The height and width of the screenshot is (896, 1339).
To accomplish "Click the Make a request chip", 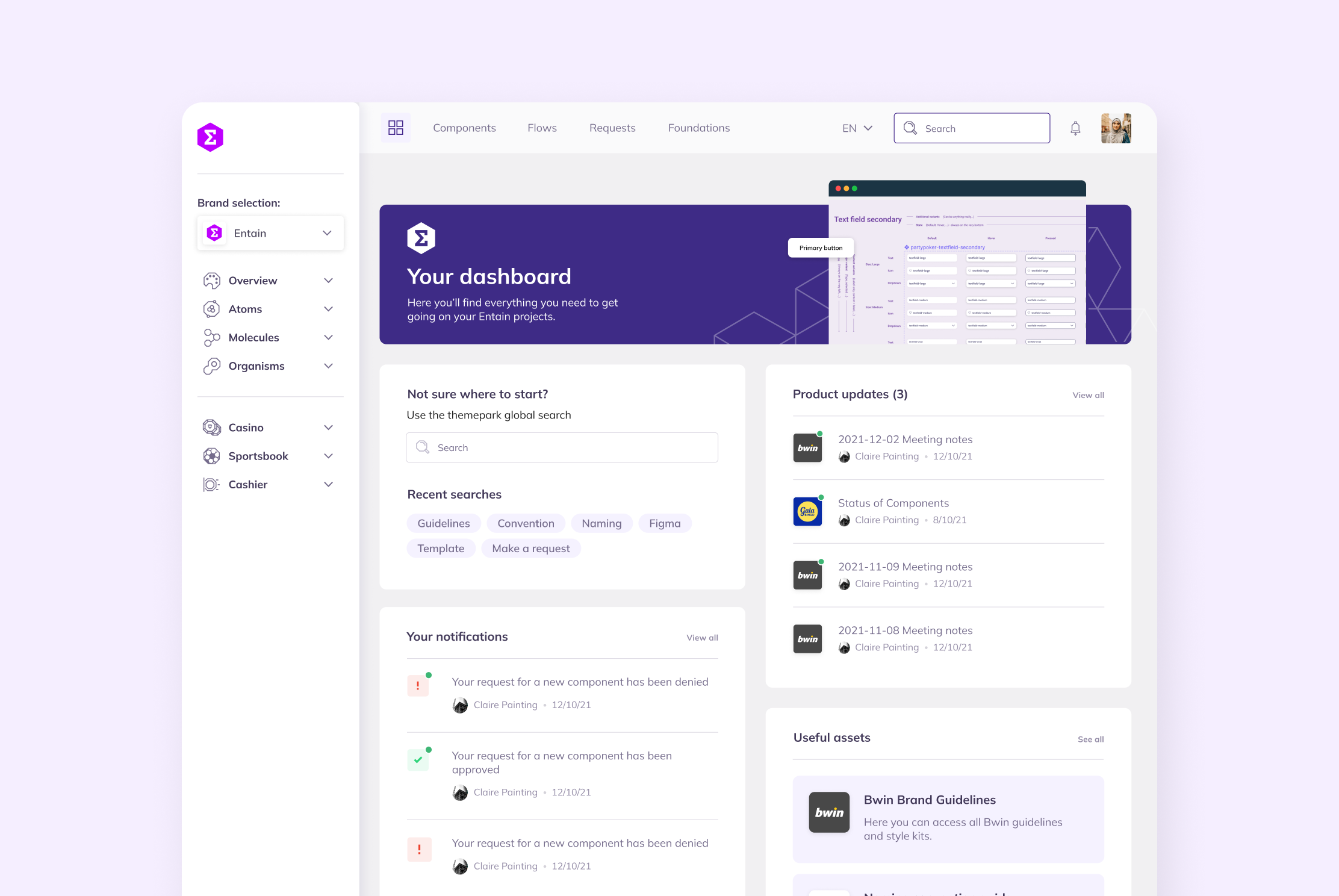I will pos(530,549).
